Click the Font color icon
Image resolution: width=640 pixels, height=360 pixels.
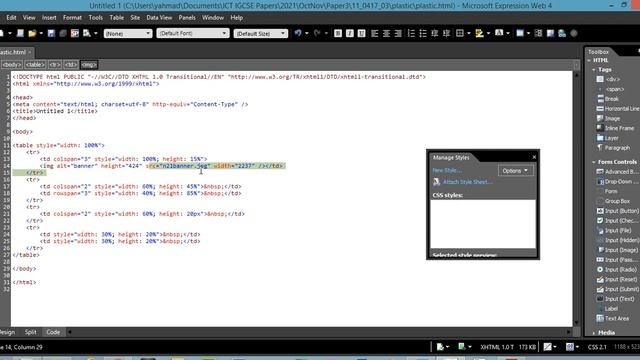click(499, 33)
